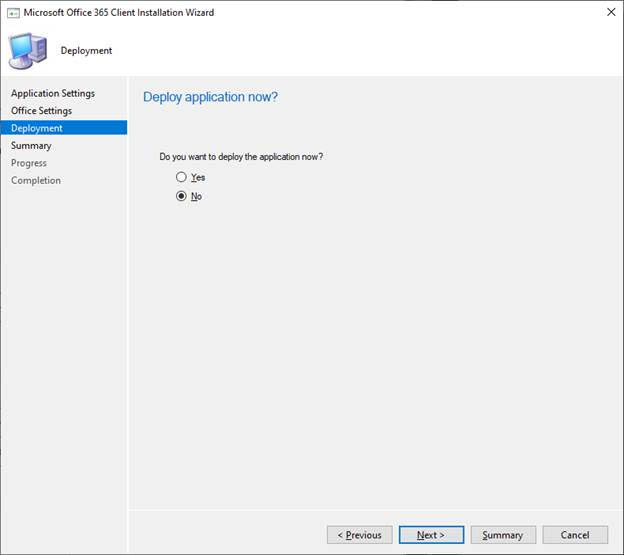Open the Application Settings step
Image resolution: width=624 pixels, height=555 pixels.
(53, 93)
